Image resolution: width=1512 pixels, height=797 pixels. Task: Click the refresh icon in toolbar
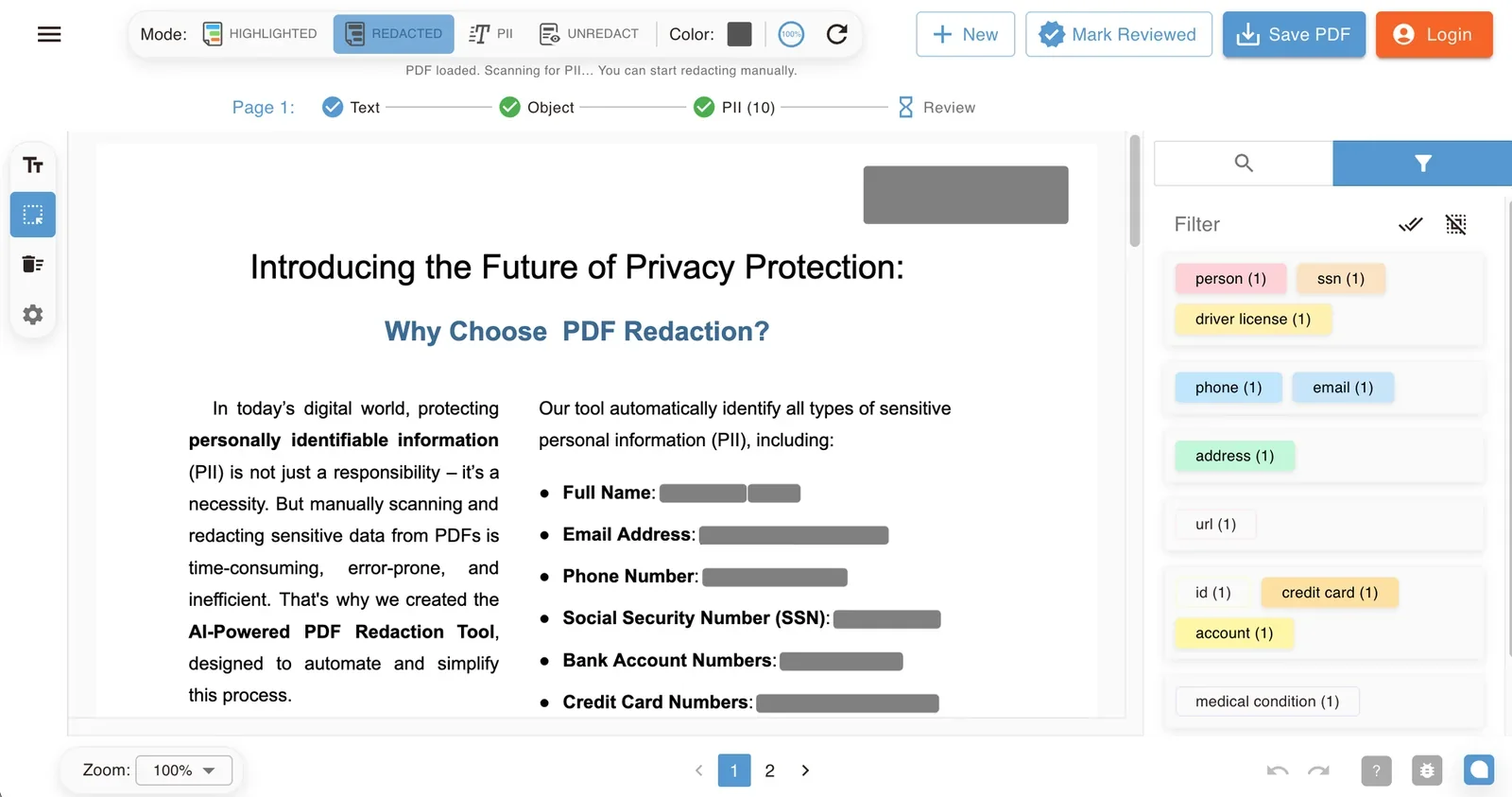click(837, 35)
